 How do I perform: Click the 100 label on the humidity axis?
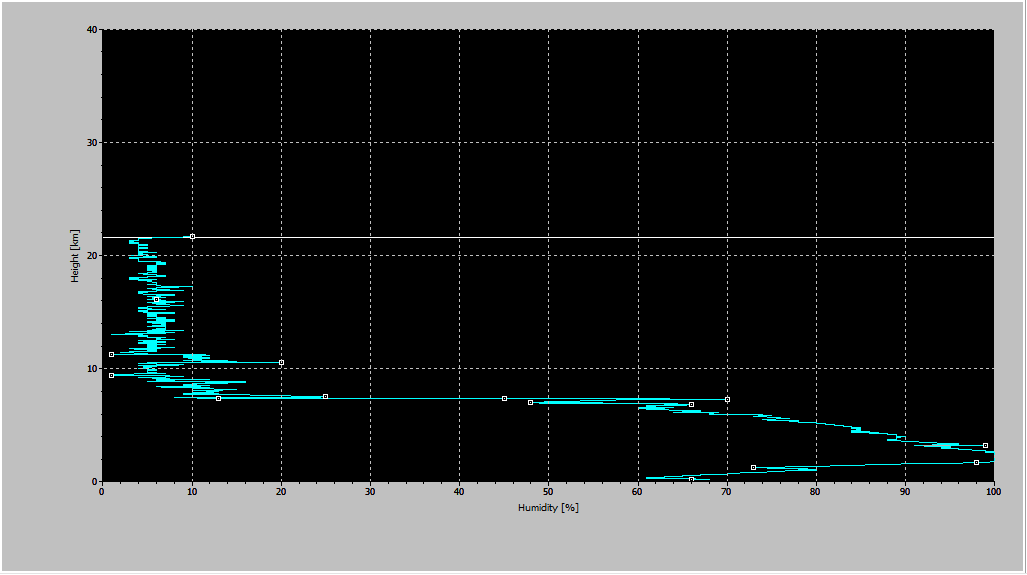[994, 491]
